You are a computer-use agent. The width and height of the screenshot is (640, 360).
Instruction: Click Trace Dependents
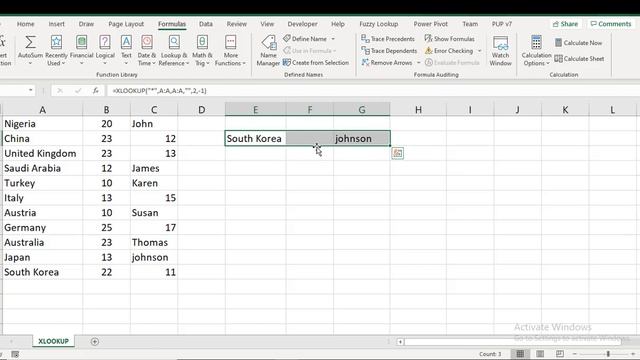389,51
